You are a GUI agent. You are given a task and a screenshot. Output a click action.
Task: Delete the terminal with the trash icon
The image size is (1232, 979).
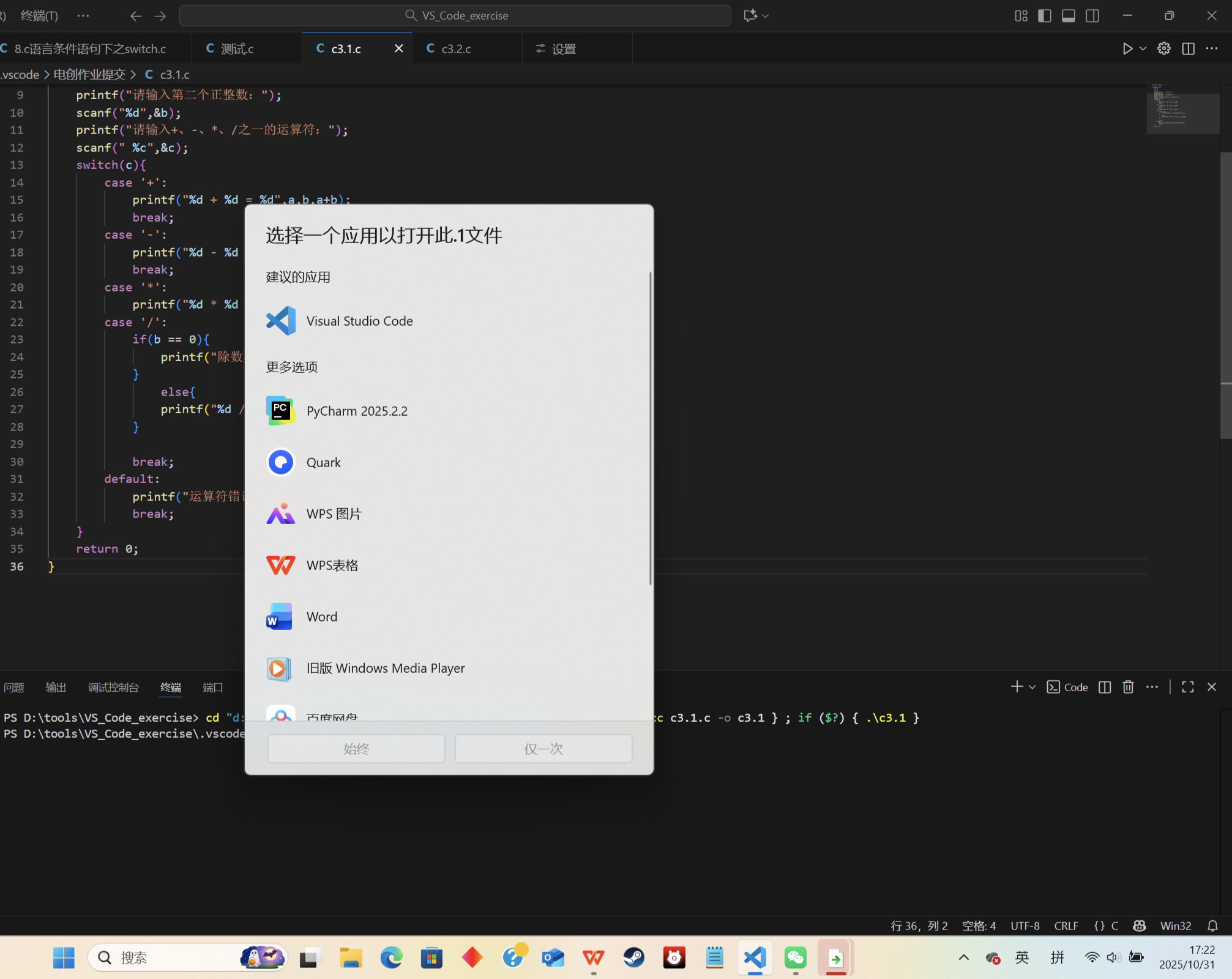click(1128, 687)
